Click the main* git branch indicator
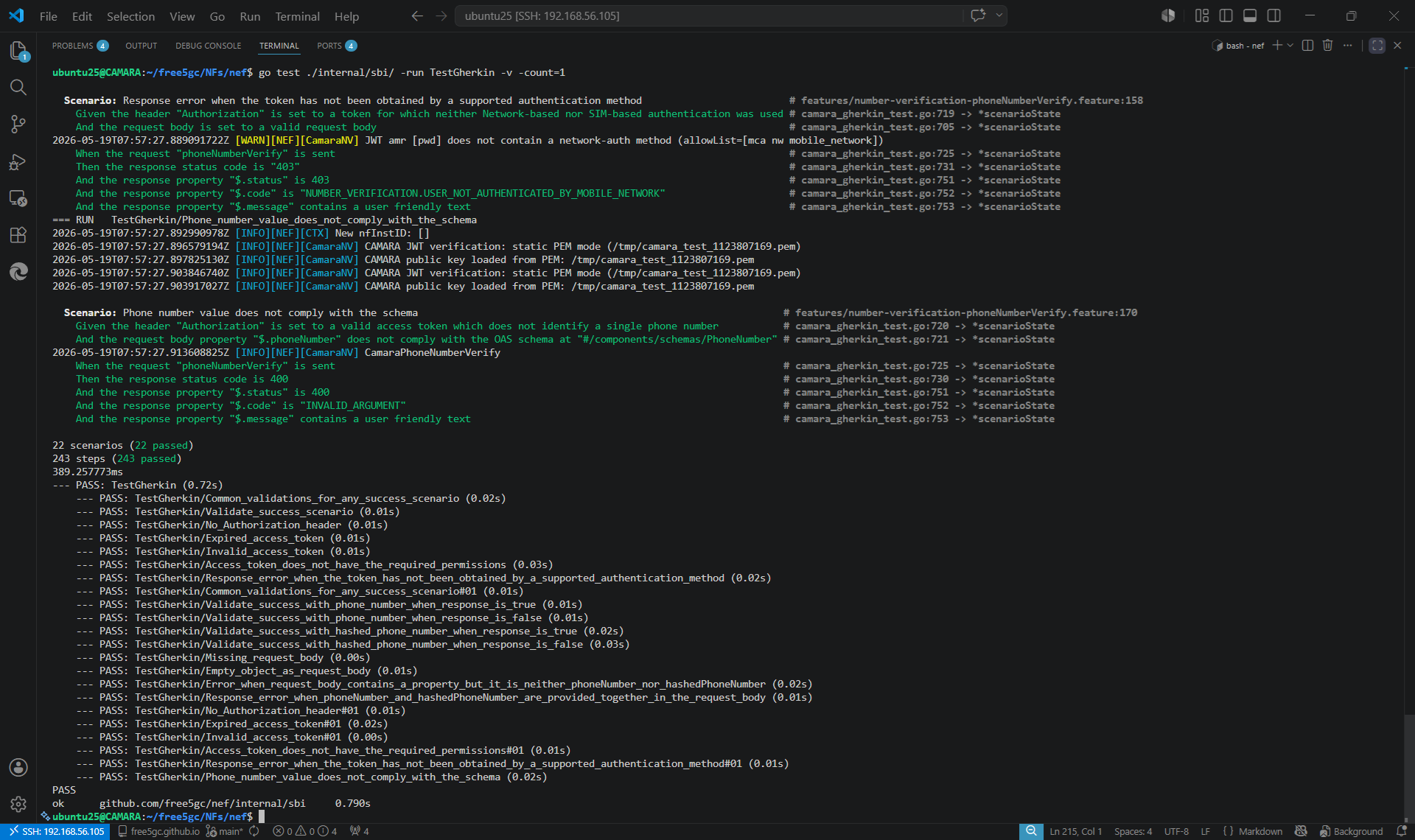The image size is (1415, 840). 225,831
